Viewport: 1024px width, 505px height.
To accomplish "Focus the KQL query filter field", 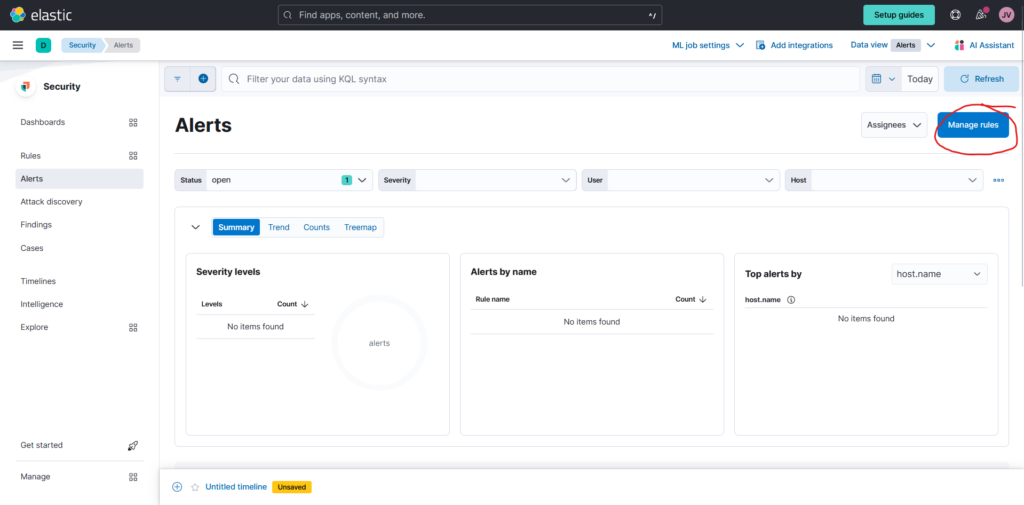I will pos(541,78).
